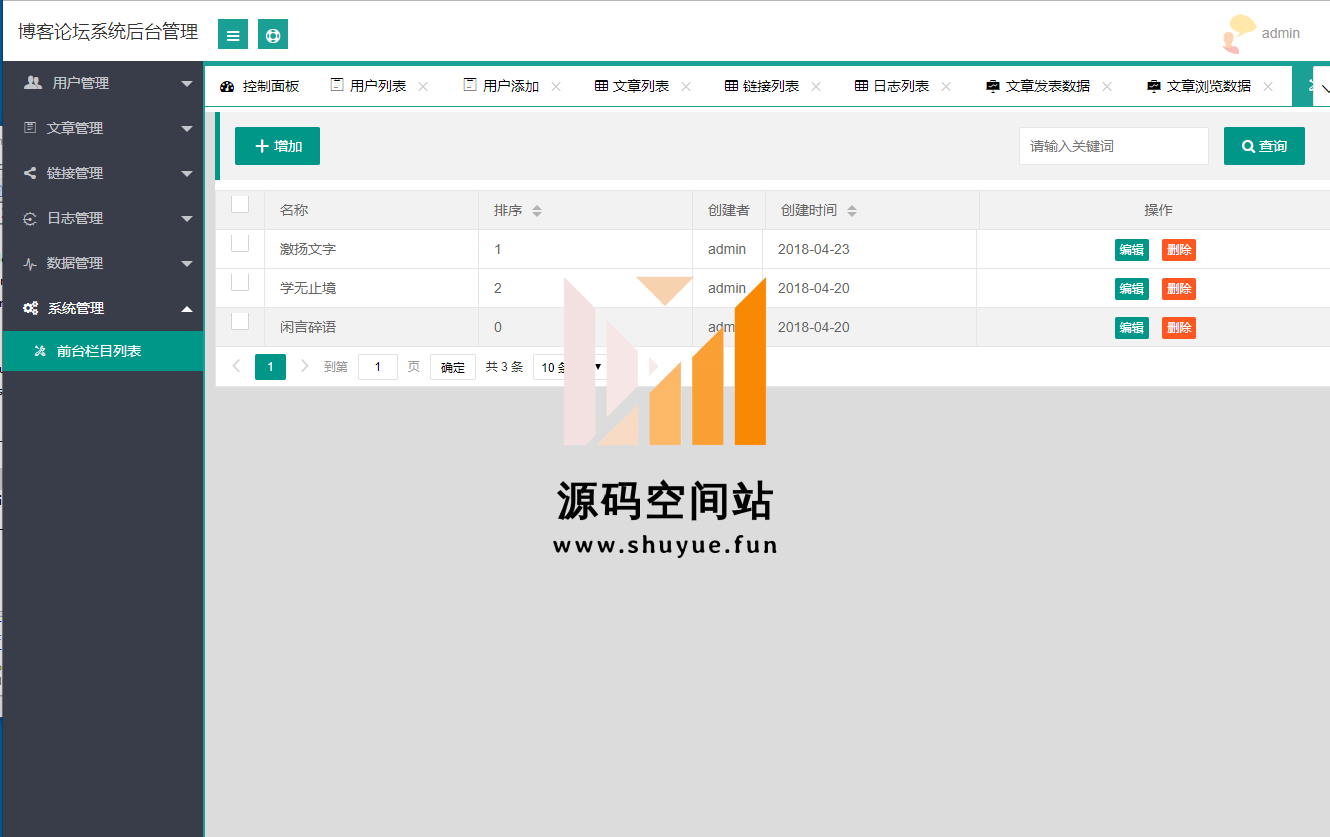
Task: Switch to the 链接列表 tab
Action: [771, 86]
